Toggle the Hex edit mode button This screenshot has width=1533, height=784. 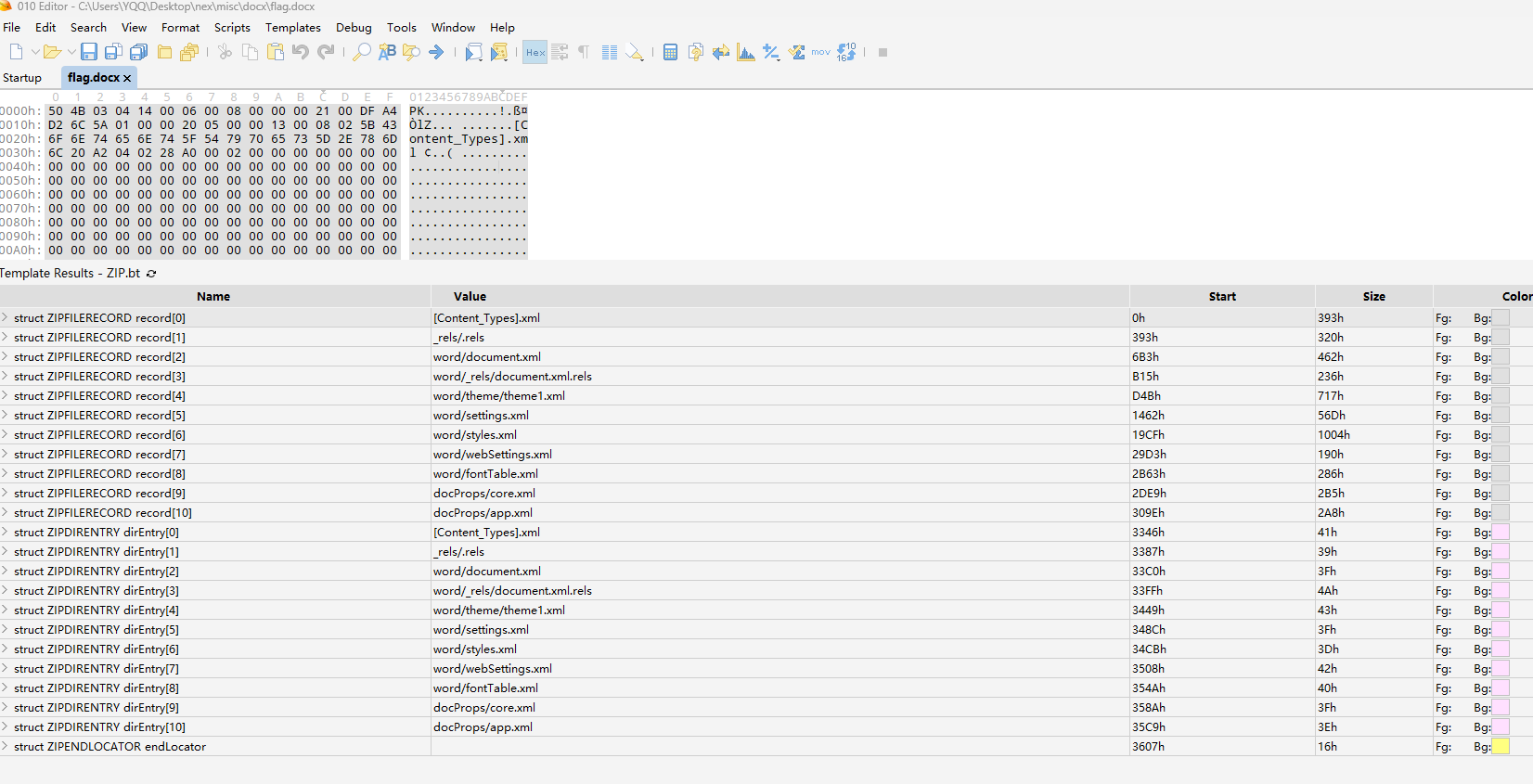[x=535, y=52]
